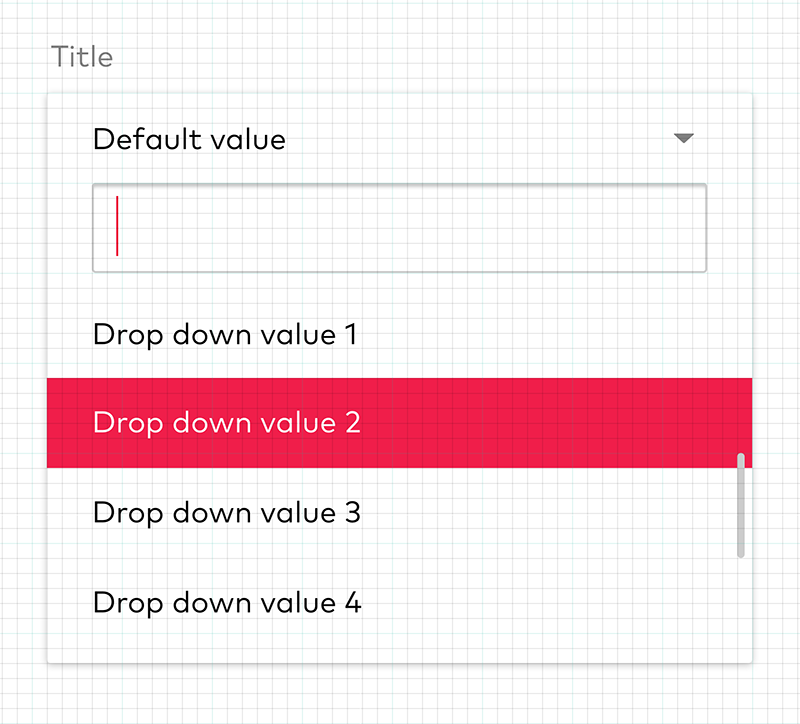The height and width of the screenshot is (724, 800).
Task: Select the option below the highlighted row
Action: 227,512
